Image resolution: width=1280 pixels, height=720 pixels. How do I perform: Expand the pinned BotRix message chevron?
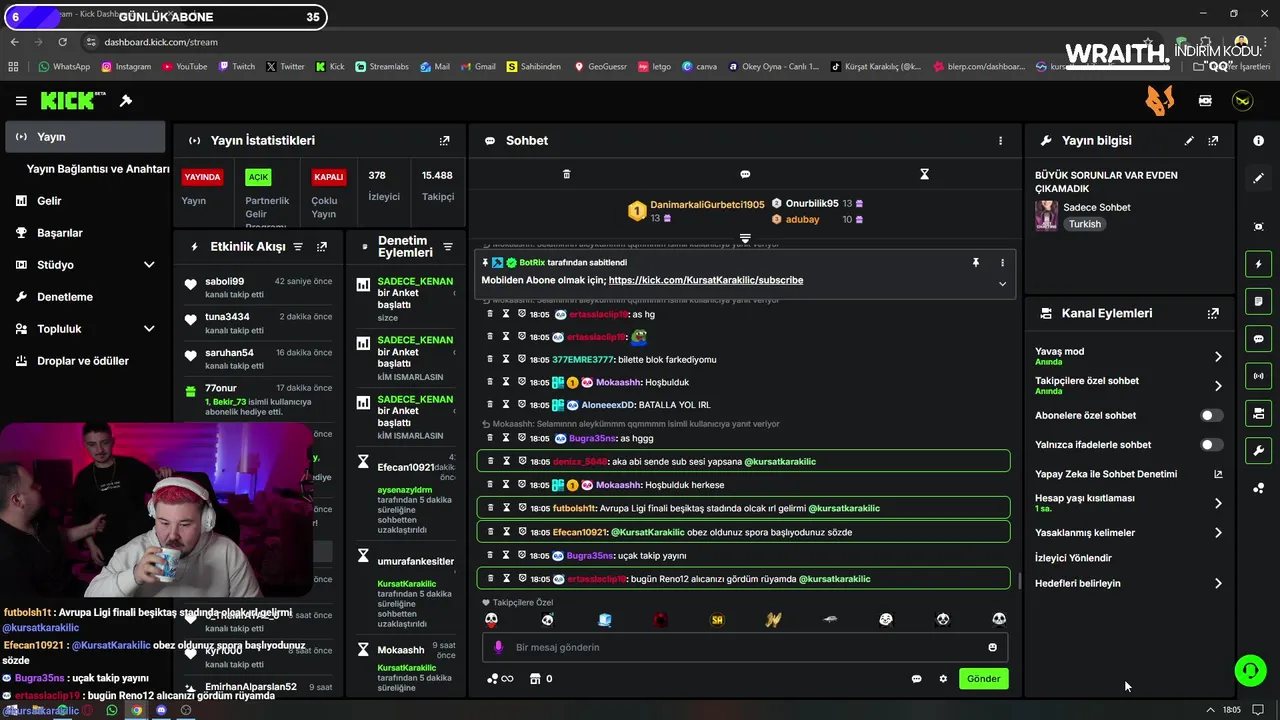click(x=1002, y=283)
